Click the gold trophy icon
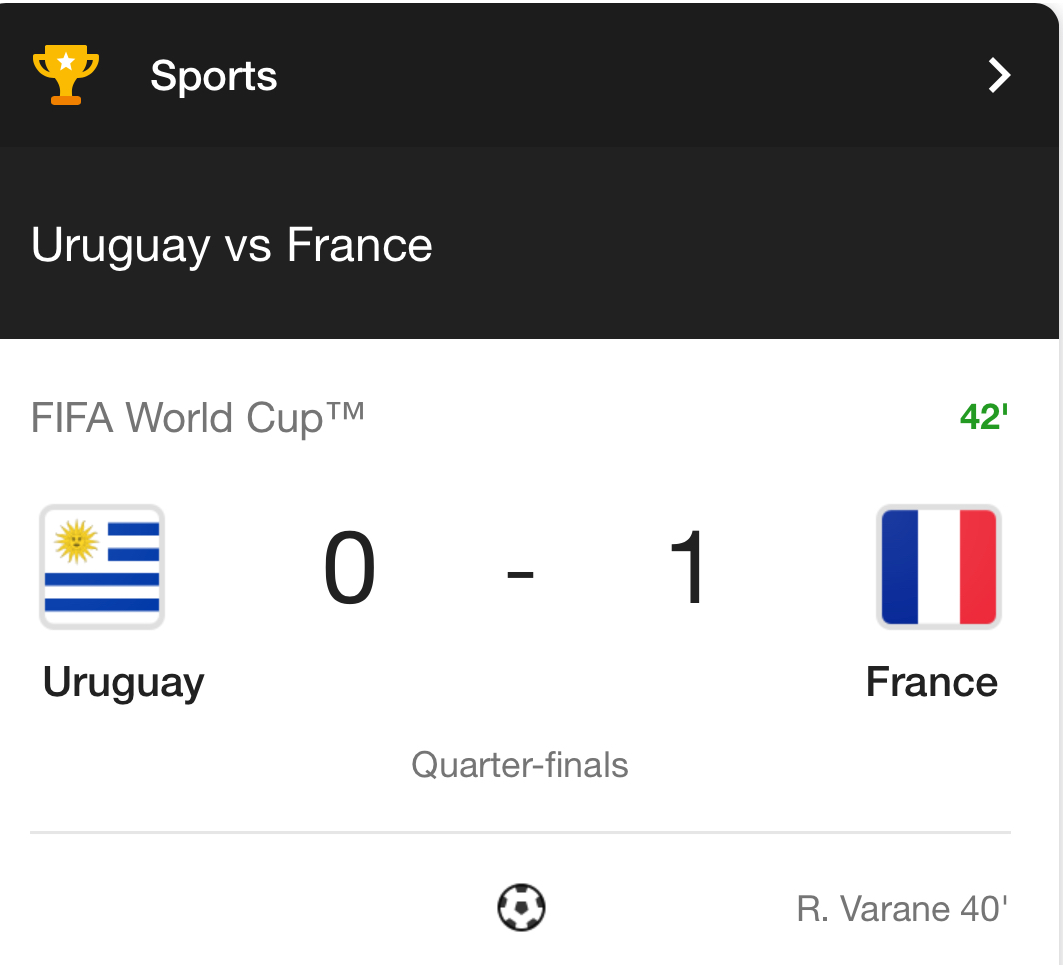This screenshot has height=965, width=1063. (66, 76)
